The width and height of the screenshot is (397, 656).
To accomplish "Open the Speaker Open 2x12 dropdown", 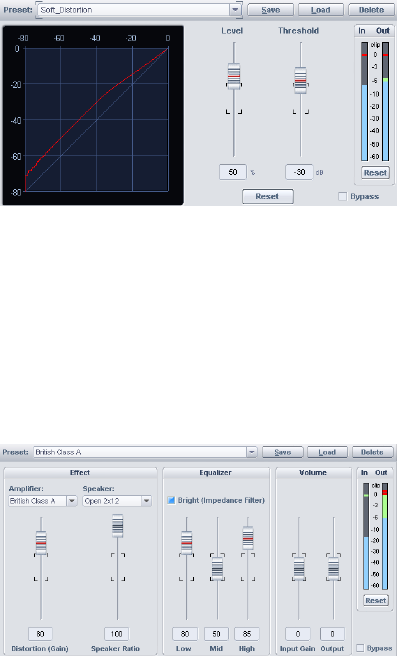I will tap(146, 501).
